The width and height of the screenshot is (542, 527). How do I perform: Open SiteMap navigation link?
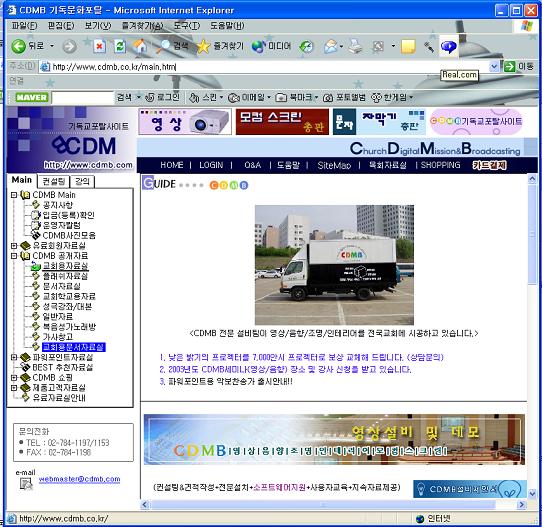click(334, 166)
